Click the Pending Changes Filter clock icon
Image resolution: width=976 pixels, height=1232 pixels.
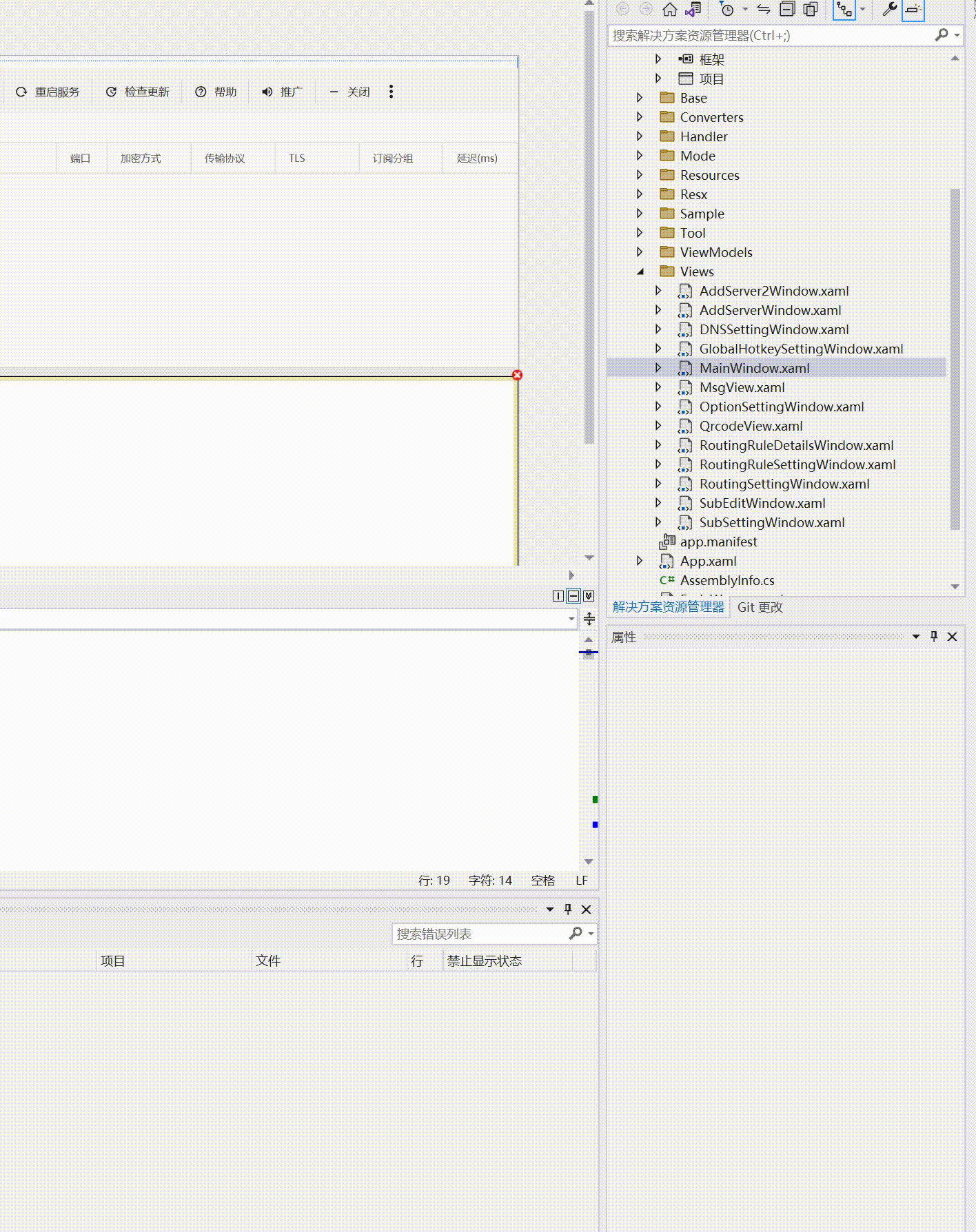726,9
